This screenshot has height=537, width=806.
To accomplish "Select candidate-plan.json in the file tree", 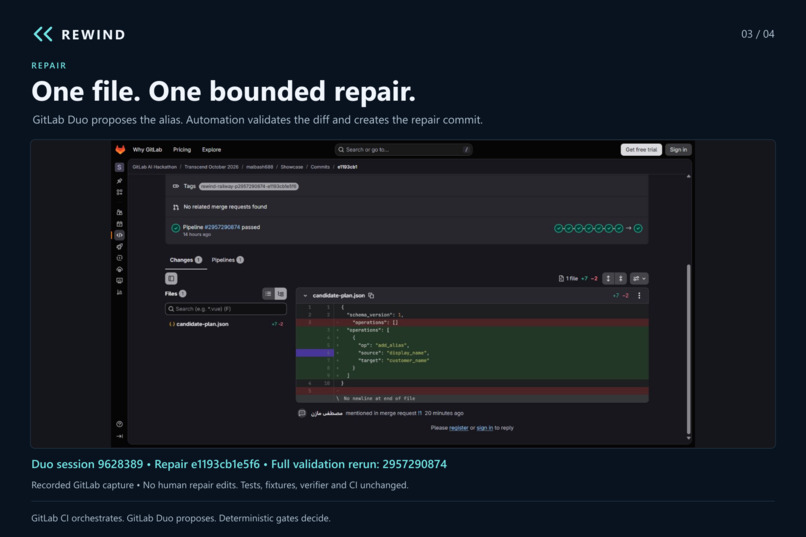I will point(202,324).
